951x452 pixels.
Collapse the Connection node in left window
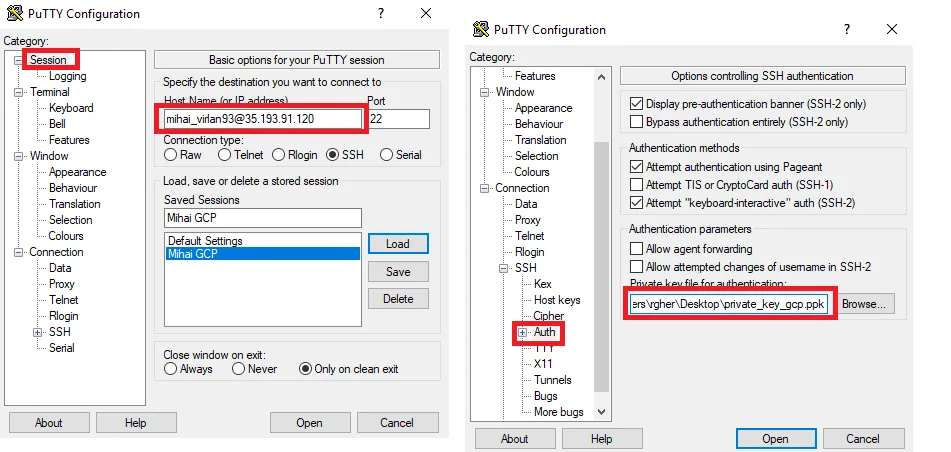[18, 252]
